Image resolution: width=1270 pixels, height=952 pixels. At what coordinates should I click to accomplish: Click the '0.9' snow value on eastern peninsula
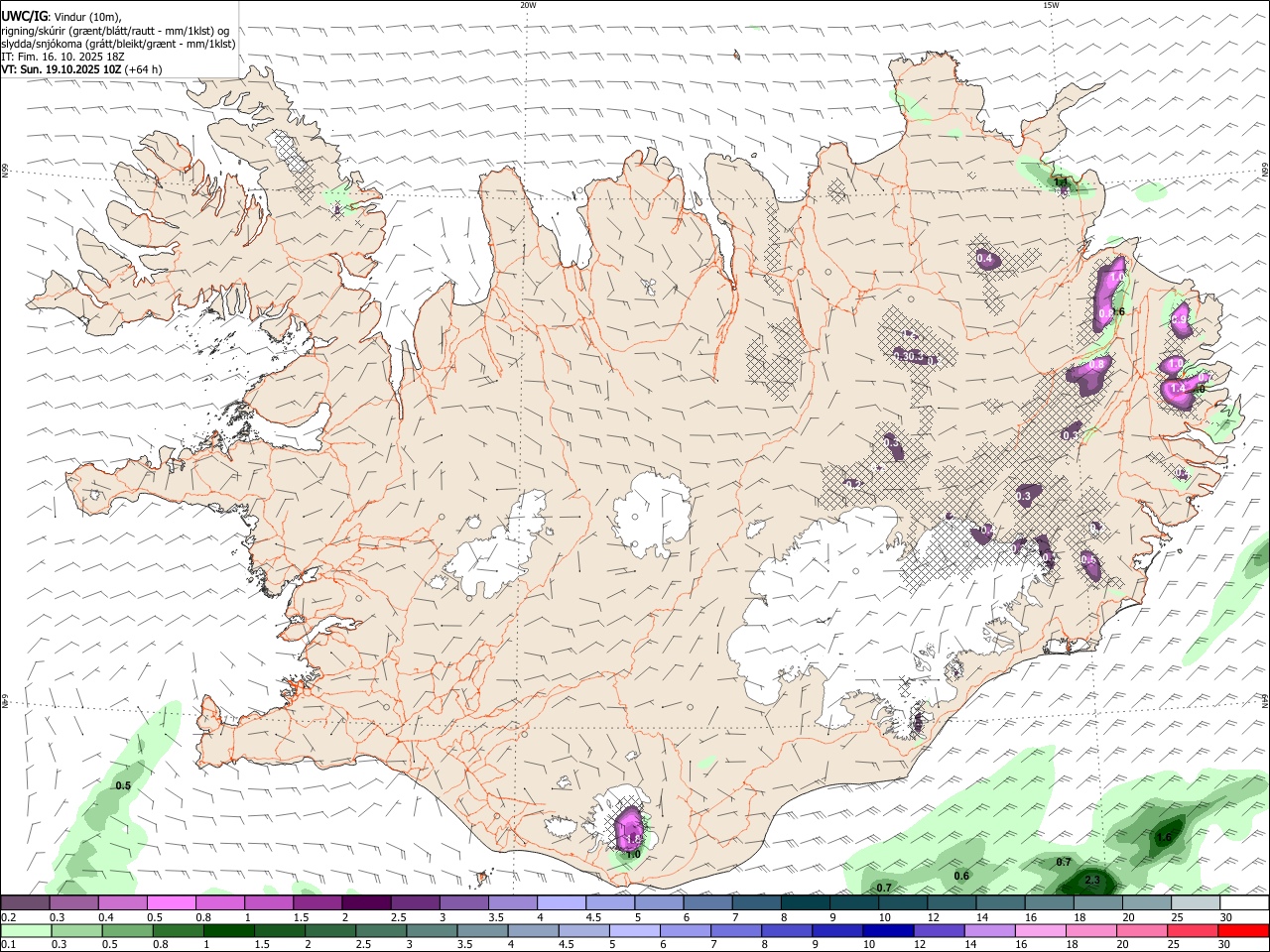(x=1180, y=319)
